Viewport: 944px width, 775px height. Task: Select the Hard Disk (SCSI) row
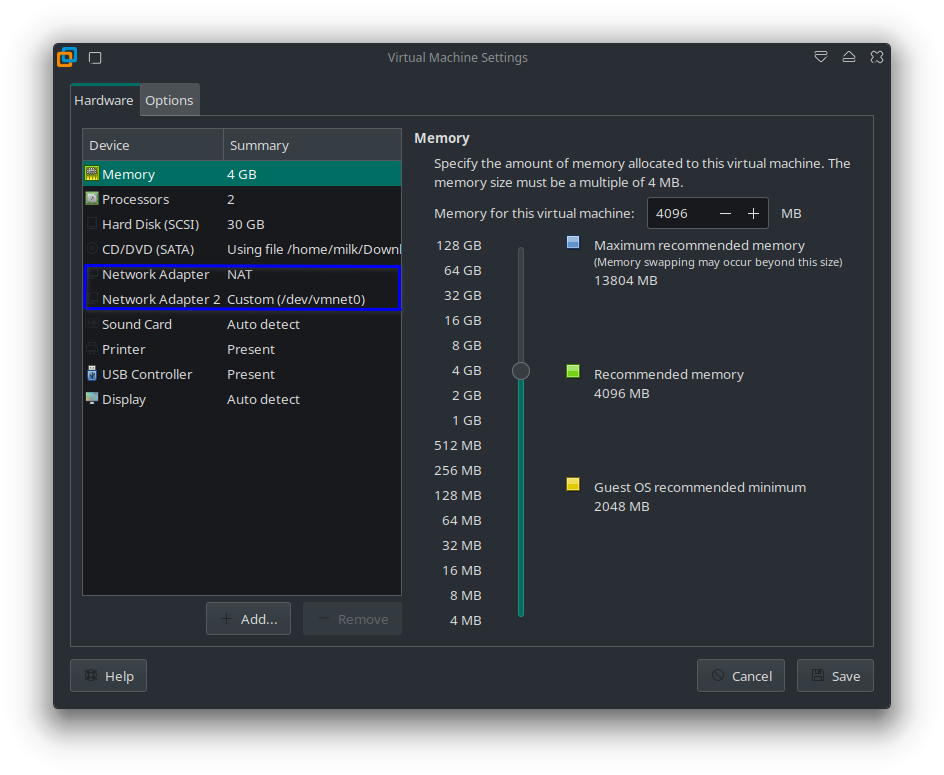pos(242,224)
